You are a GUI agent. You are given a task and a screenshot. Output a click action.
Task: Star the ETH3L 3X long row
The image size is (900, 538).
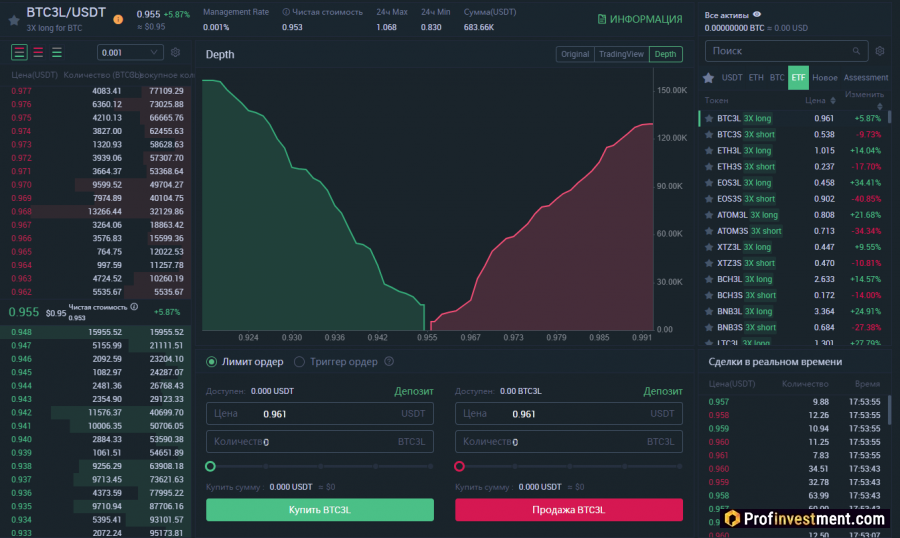[x=709, y=151]
